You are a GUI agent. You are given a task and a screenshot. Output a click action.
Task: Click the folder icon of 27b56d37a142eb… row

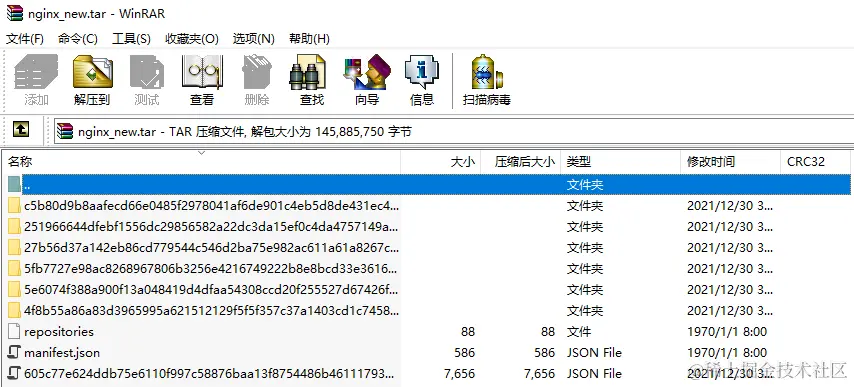pyautogui.click(x=15, y=248)
